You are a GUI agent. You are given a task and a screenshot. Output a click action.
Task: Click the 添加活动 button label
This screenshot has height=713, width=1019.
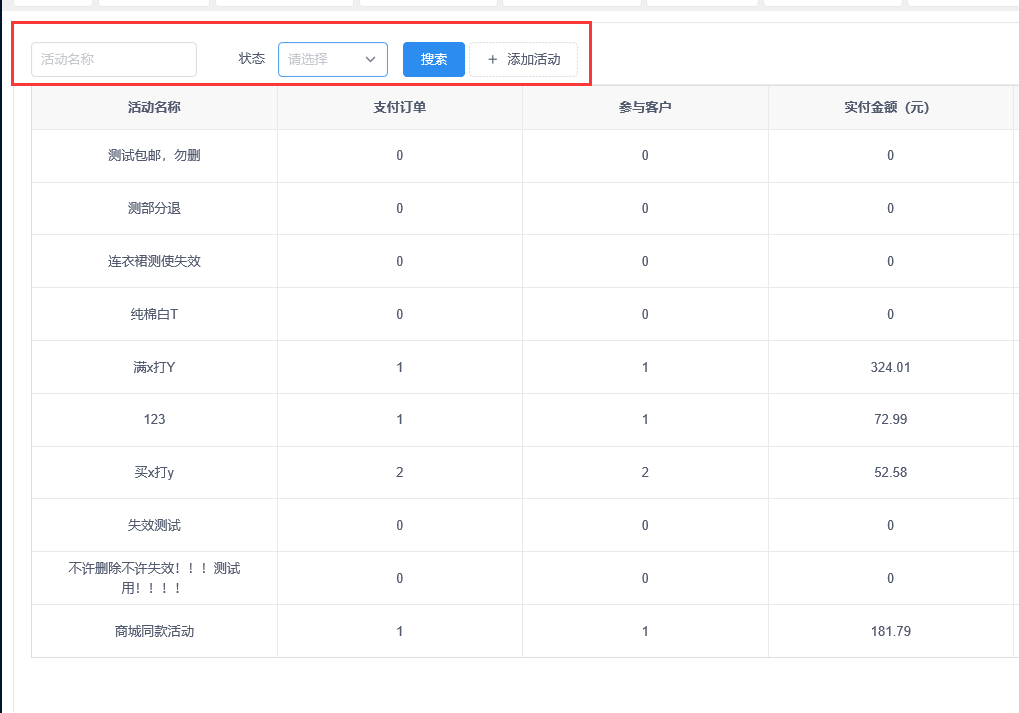tap(533, 60)
